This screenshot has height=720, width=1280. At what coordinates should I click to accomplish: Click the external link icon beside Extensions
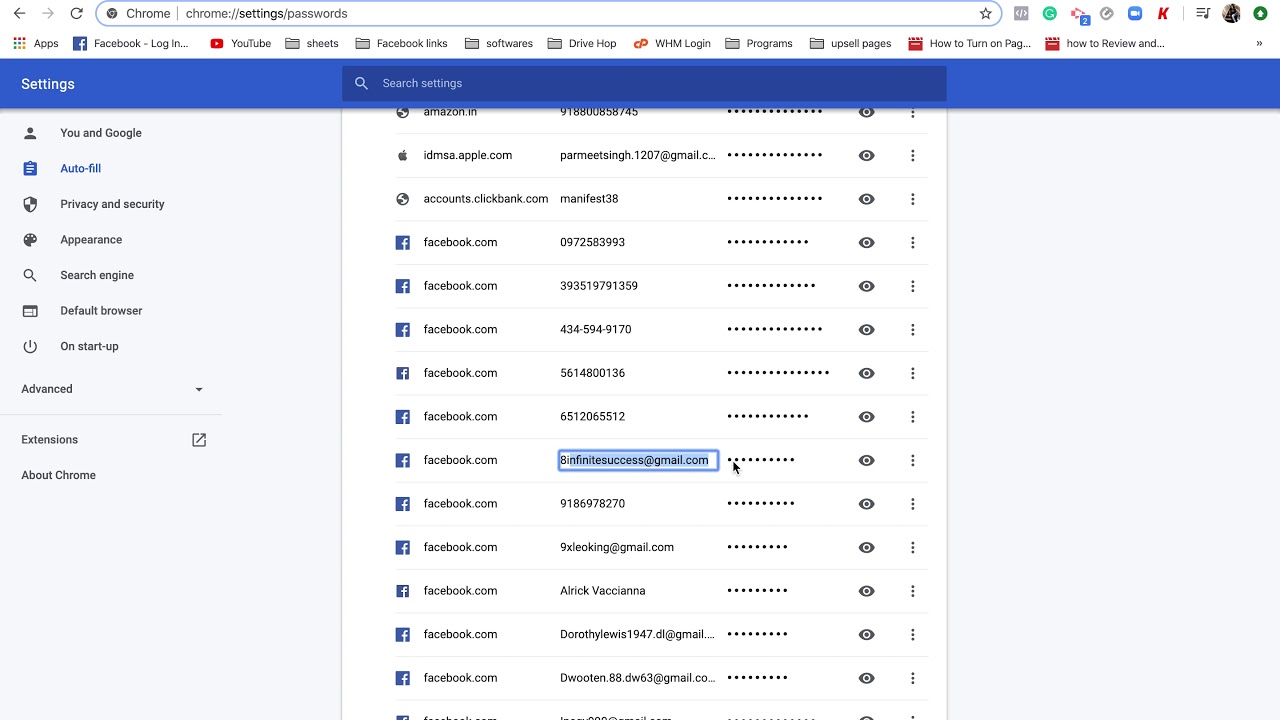(199, 440)
